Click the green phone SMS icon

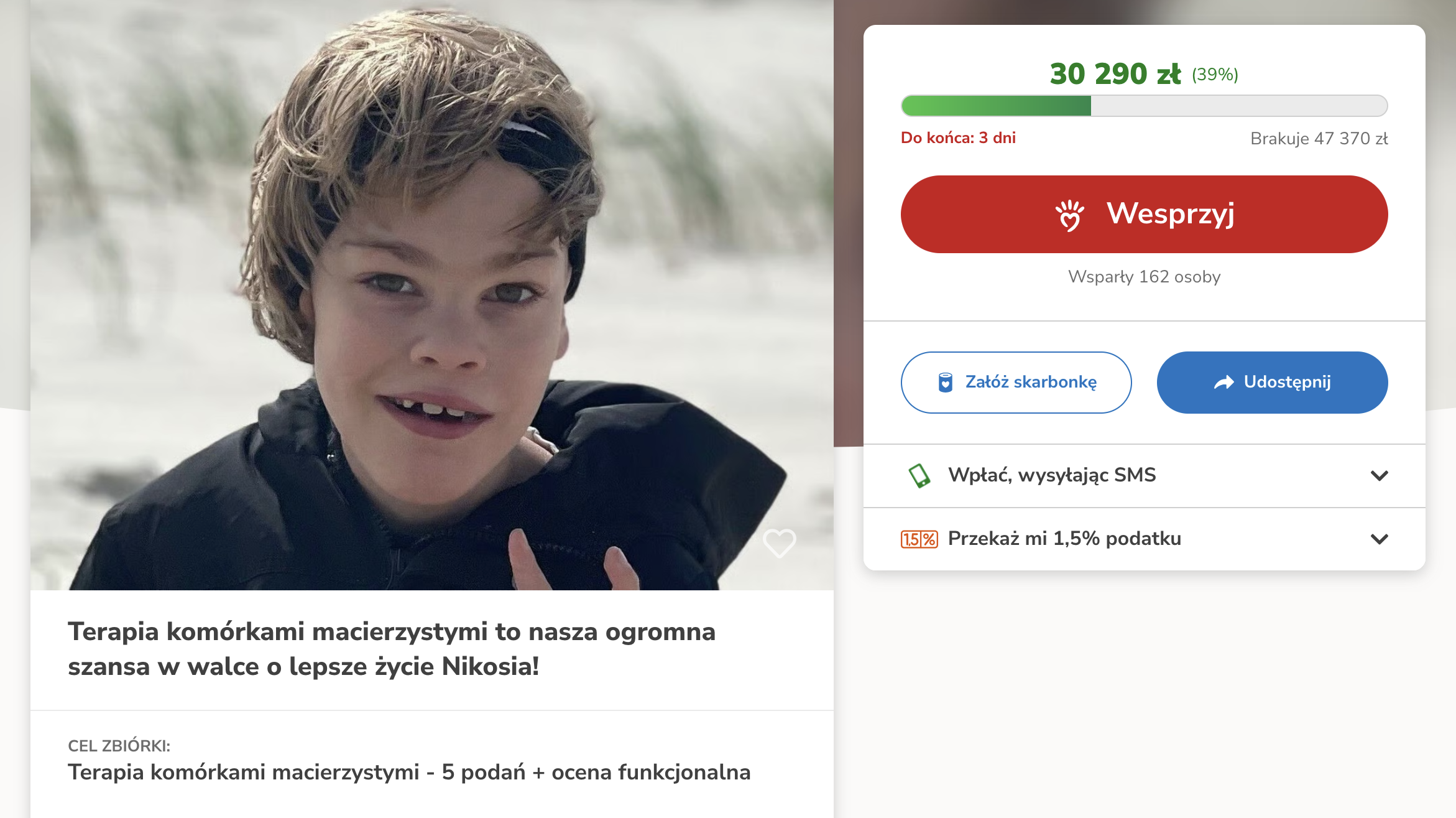tap(919, 476)
